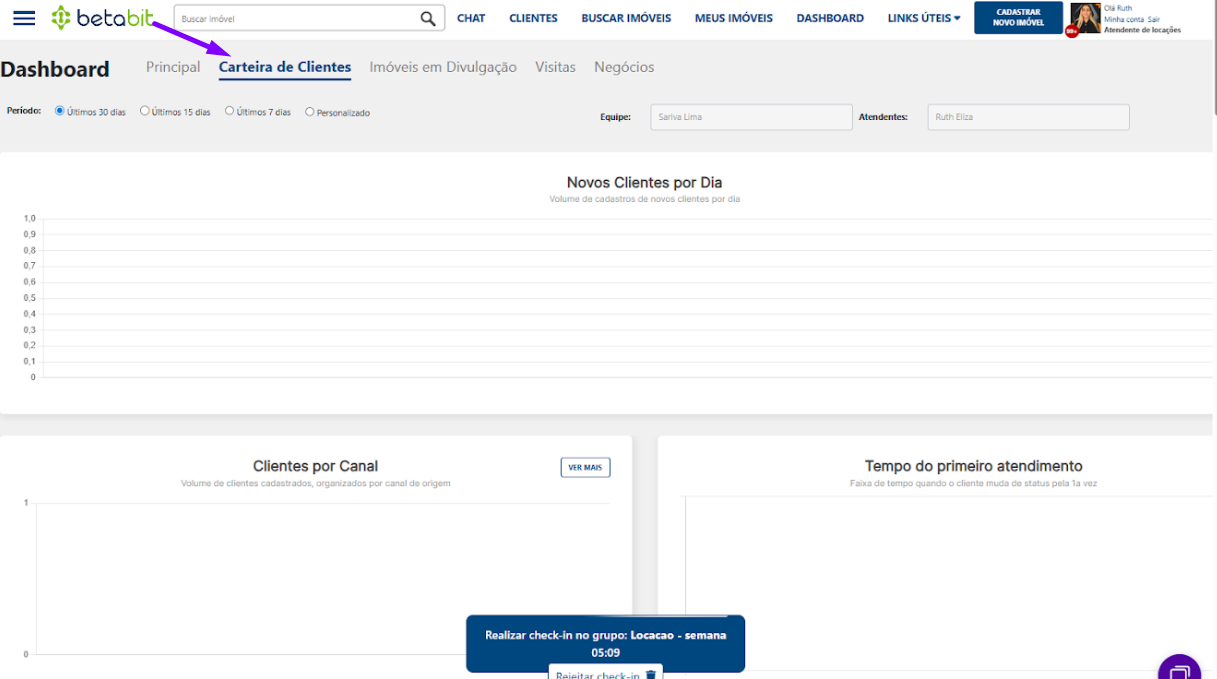This screenshot has width=1217, height=679.
Task: Click the search magnifier icon
Action: (428, 18)
